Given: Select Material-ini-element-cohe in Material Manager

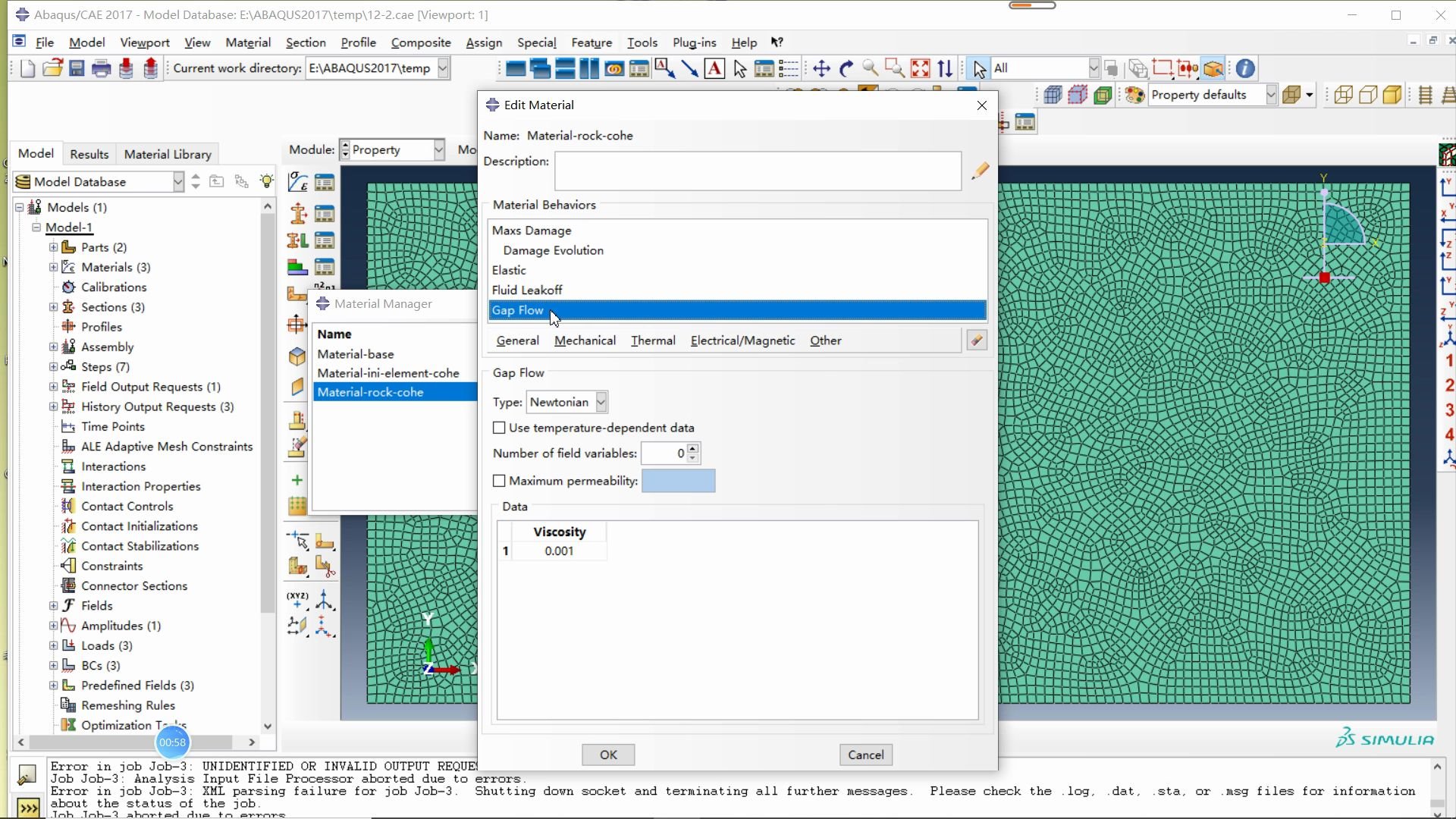Looking at the screenshot, I should (395, 373).
